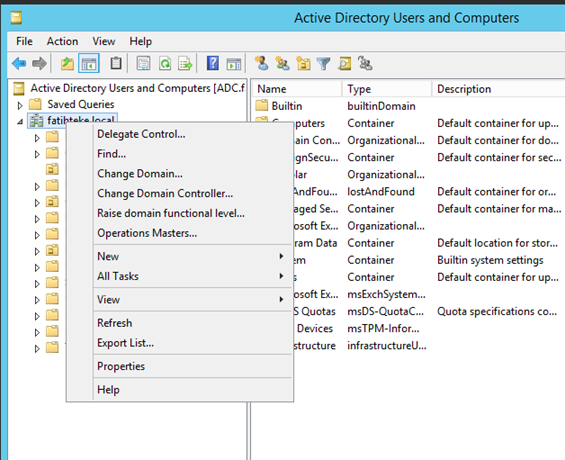Click Default container for ma... description

(499, 209)
